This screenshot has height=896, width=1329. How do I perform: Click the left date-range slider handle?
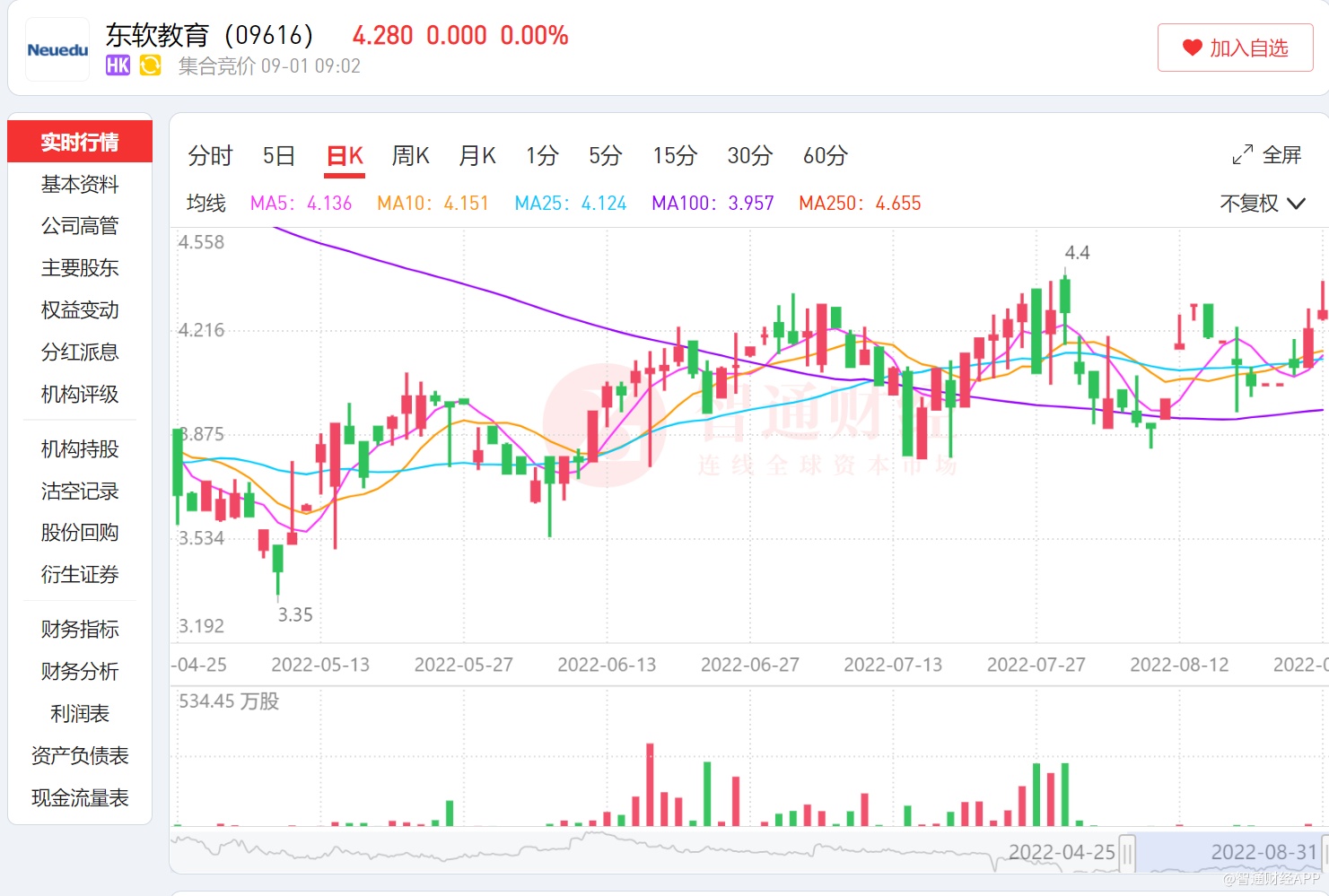click(1127, 853)
